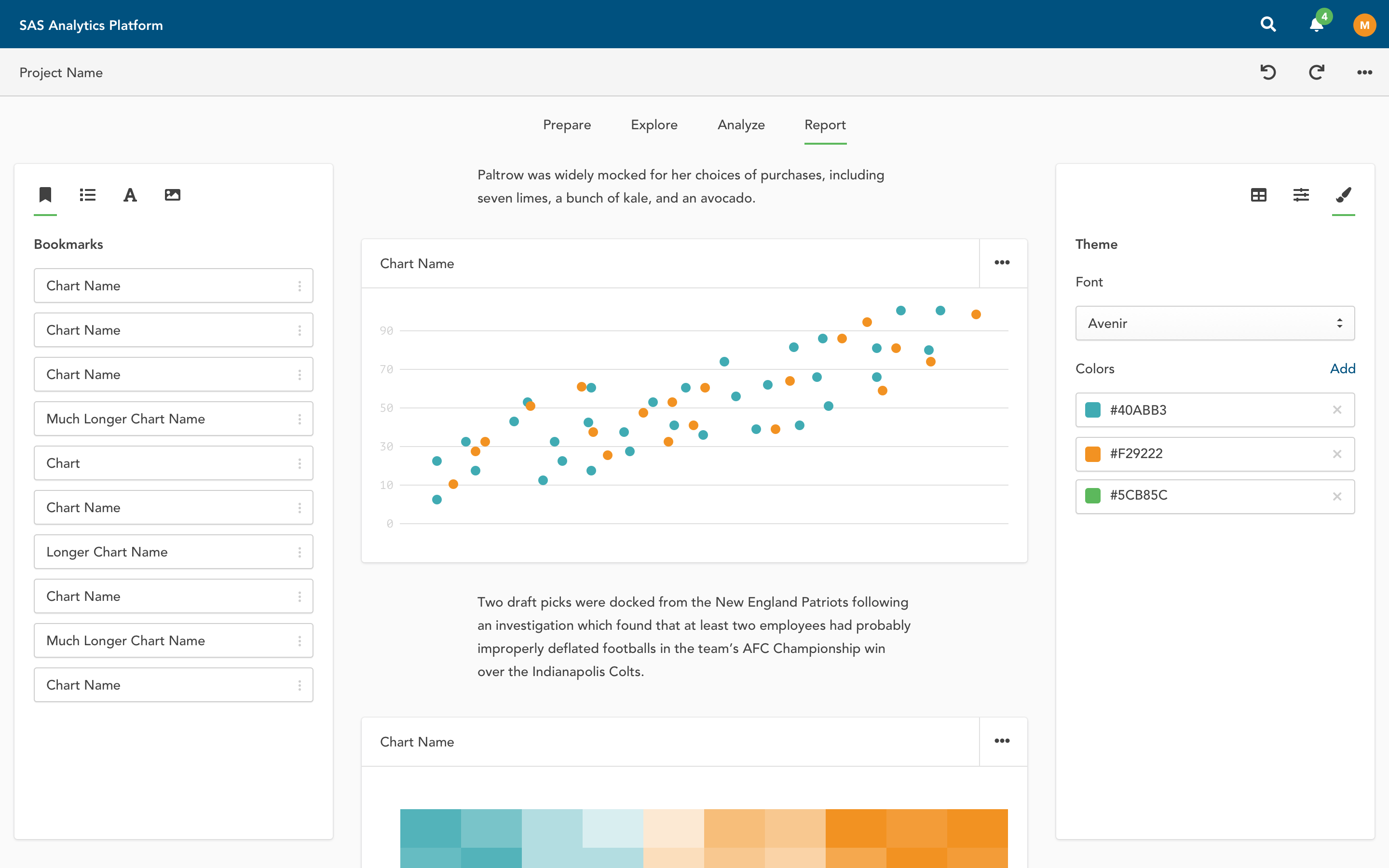This screenshot has width=1389, height=868.
Task: Switch to the Explore tab
Action: (x=654, y=125)
